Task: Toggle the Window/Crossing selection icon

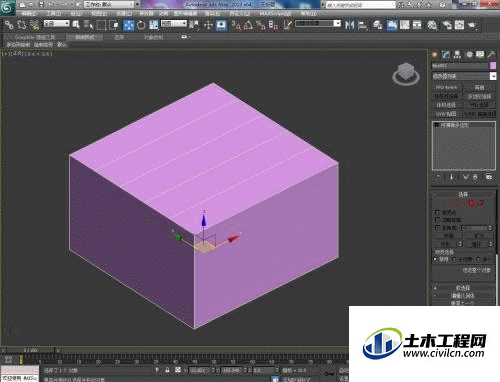Action: pos(114,25)
